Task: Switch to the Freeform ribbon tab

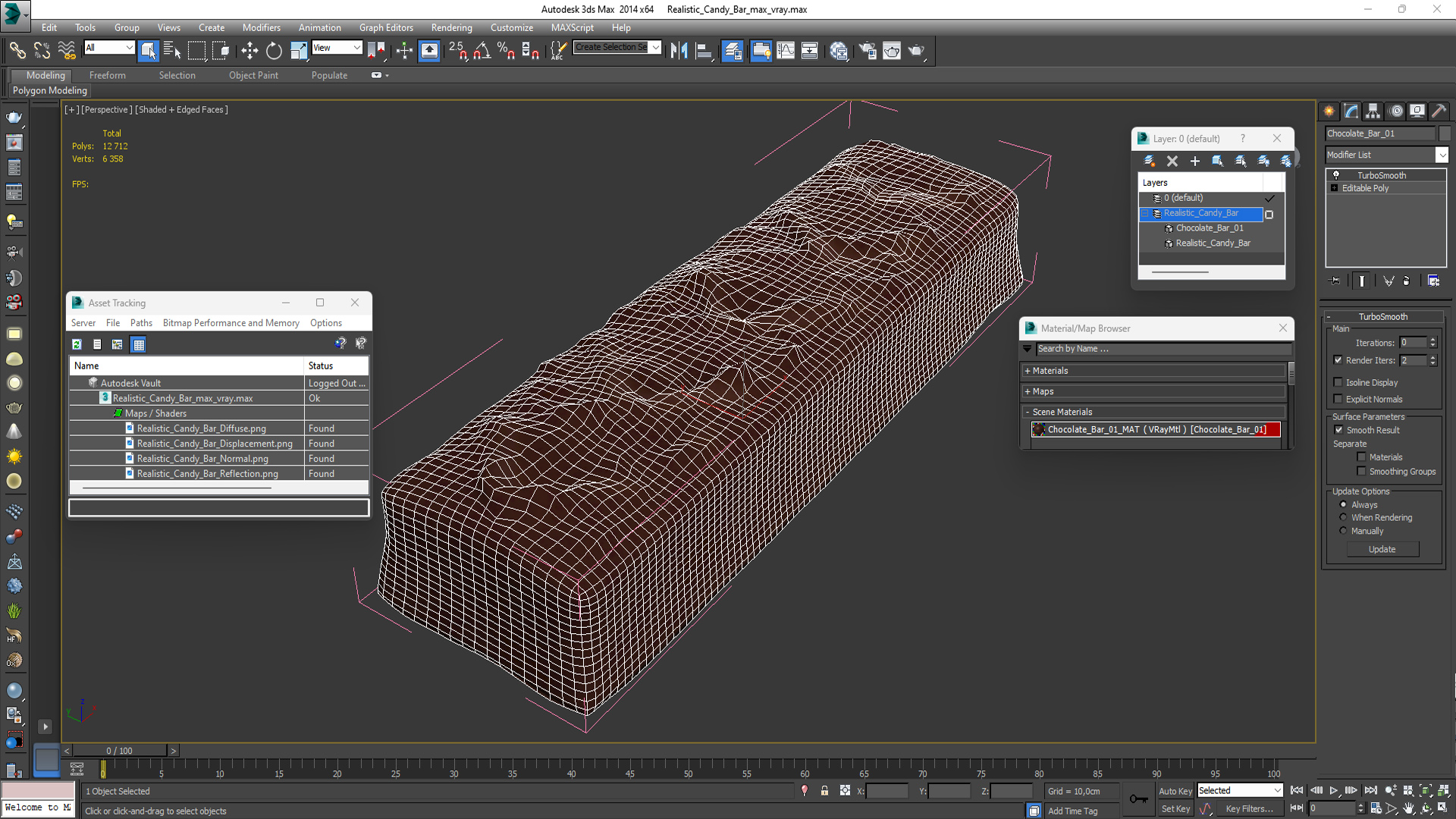Action: (x=108, y=76)
